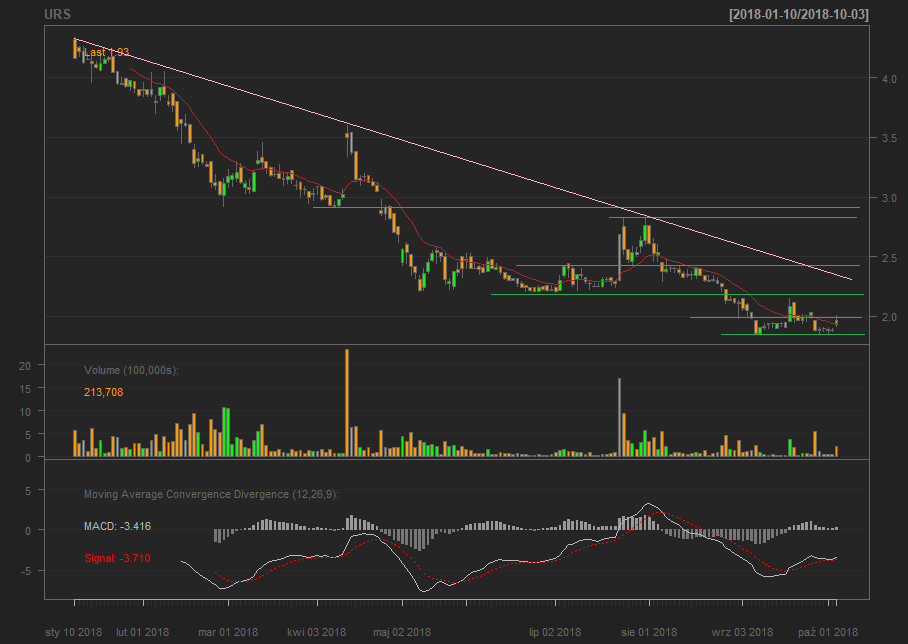Image resolution: width=908 pixels, height=644 pixels.
Task: Click the date range label 2018-01-10/2018-10-03
Action: tap(799, 14)
